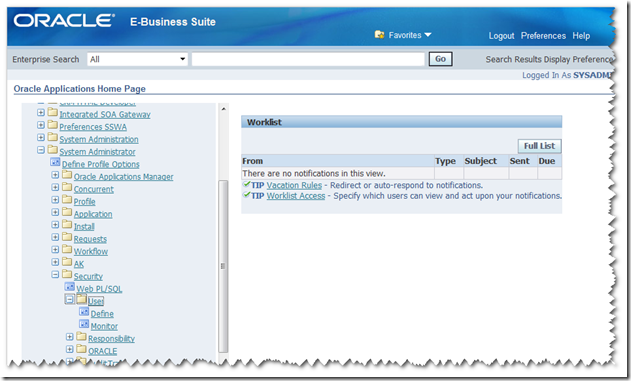
Task: Expand the Application folder node
Action: coord(55,212)
